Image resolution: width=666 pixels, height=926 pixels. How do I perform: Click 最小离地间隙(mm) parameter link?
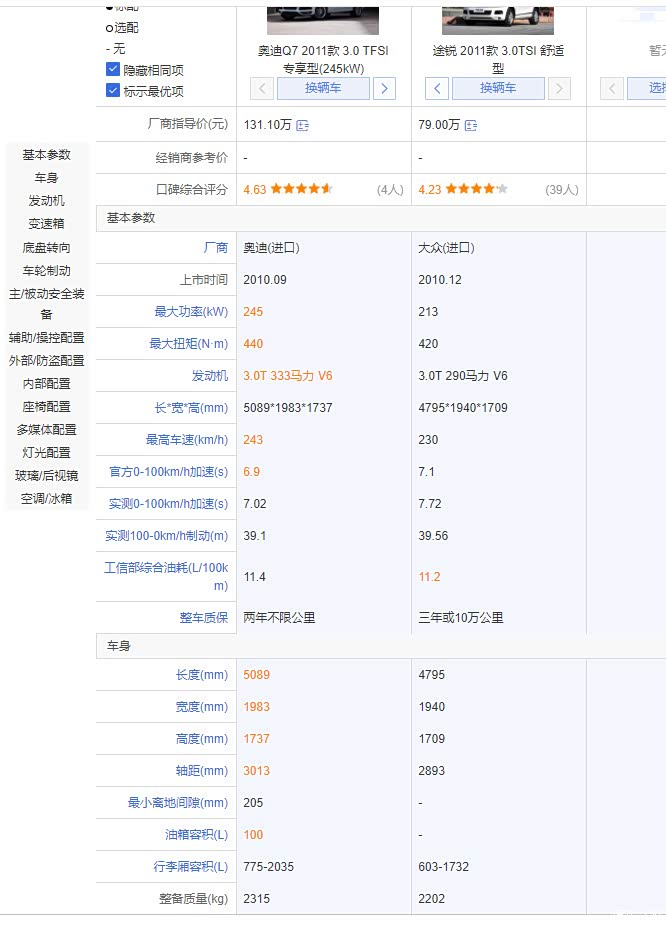click(178, 803)
